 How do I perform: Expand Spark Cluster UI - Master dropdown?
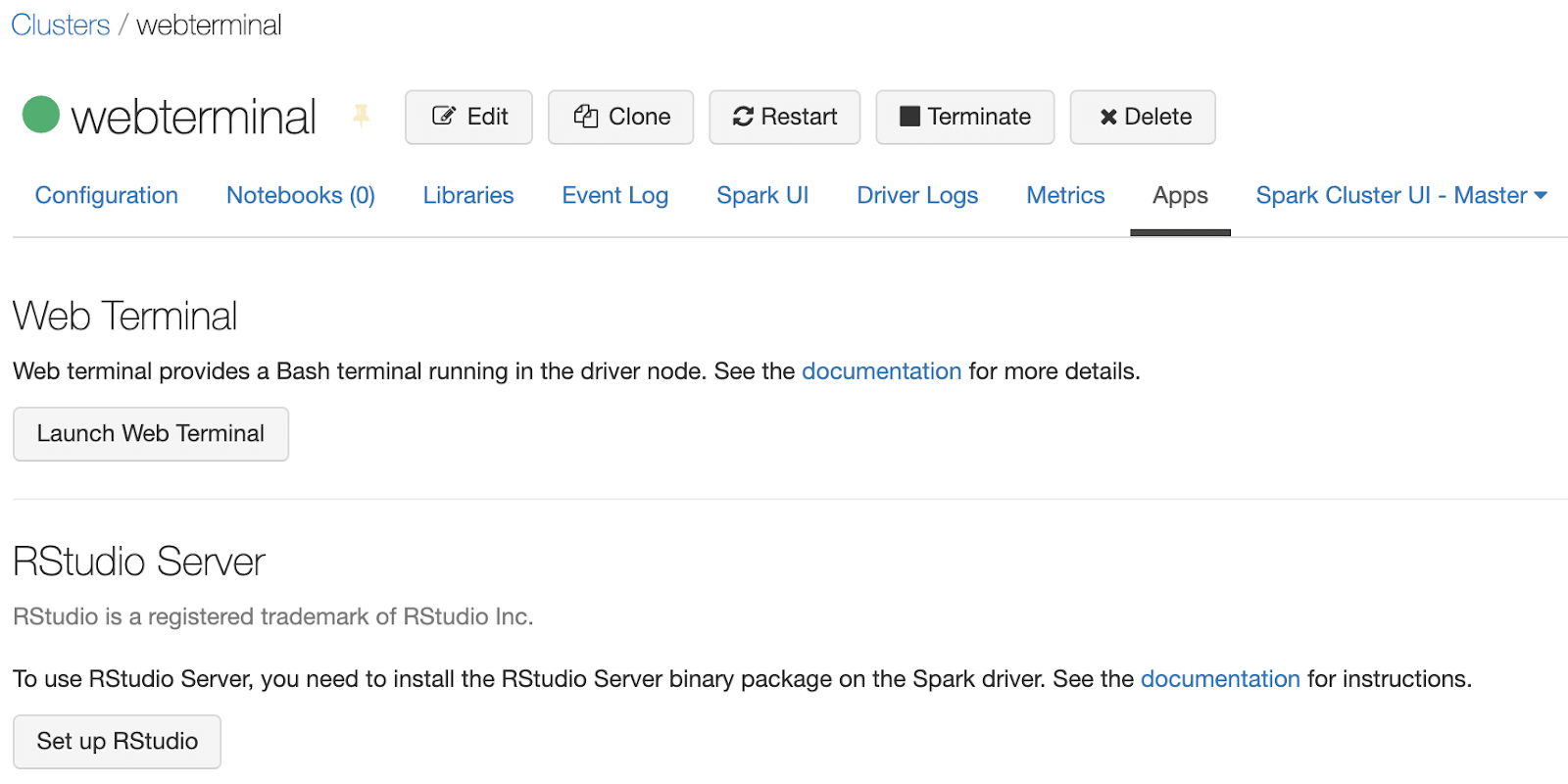(x=1401, y=196)
